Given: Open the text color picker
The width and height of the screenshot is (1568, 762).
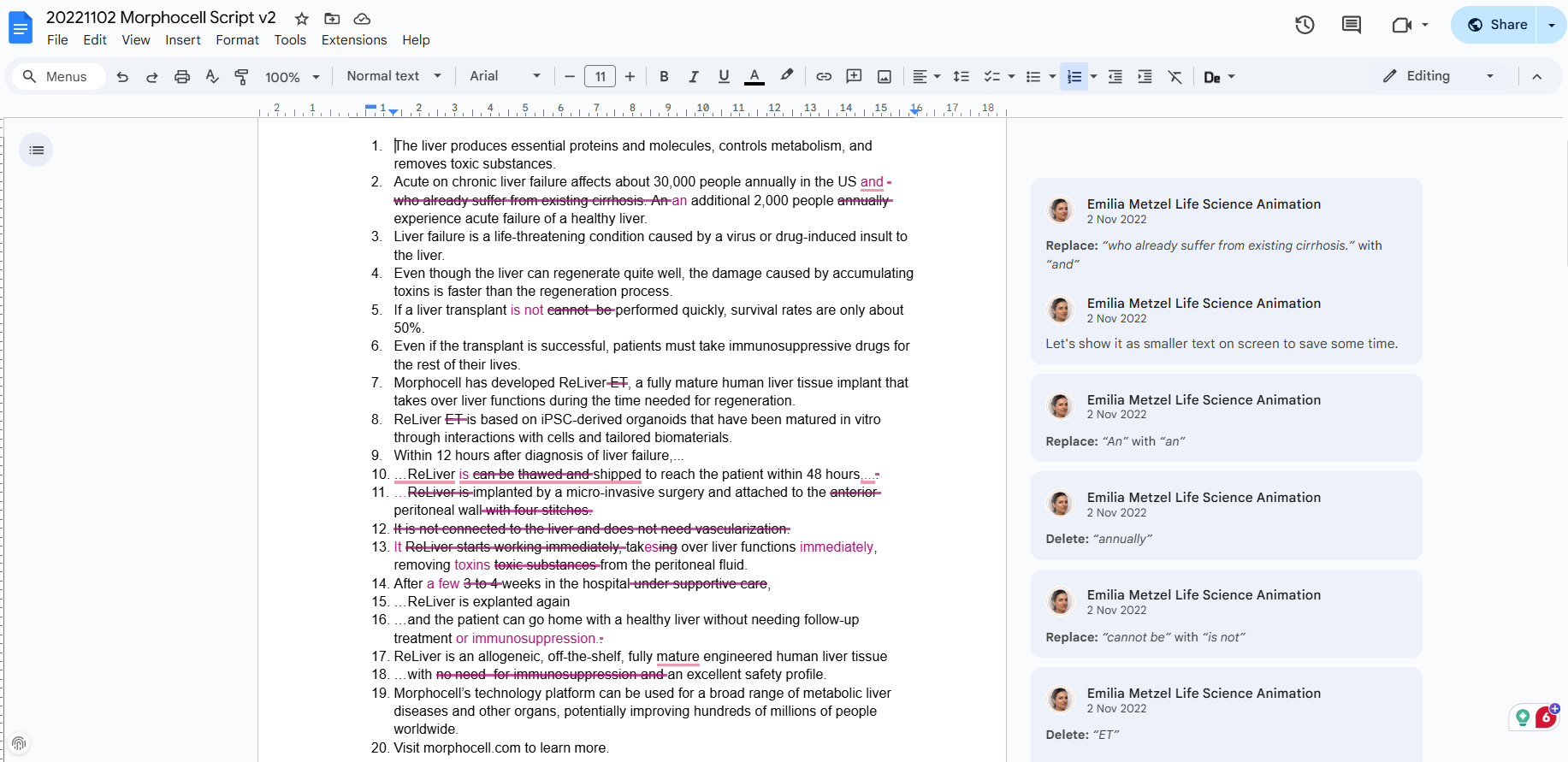Looking at the screenshot, I should coord(754,77).
